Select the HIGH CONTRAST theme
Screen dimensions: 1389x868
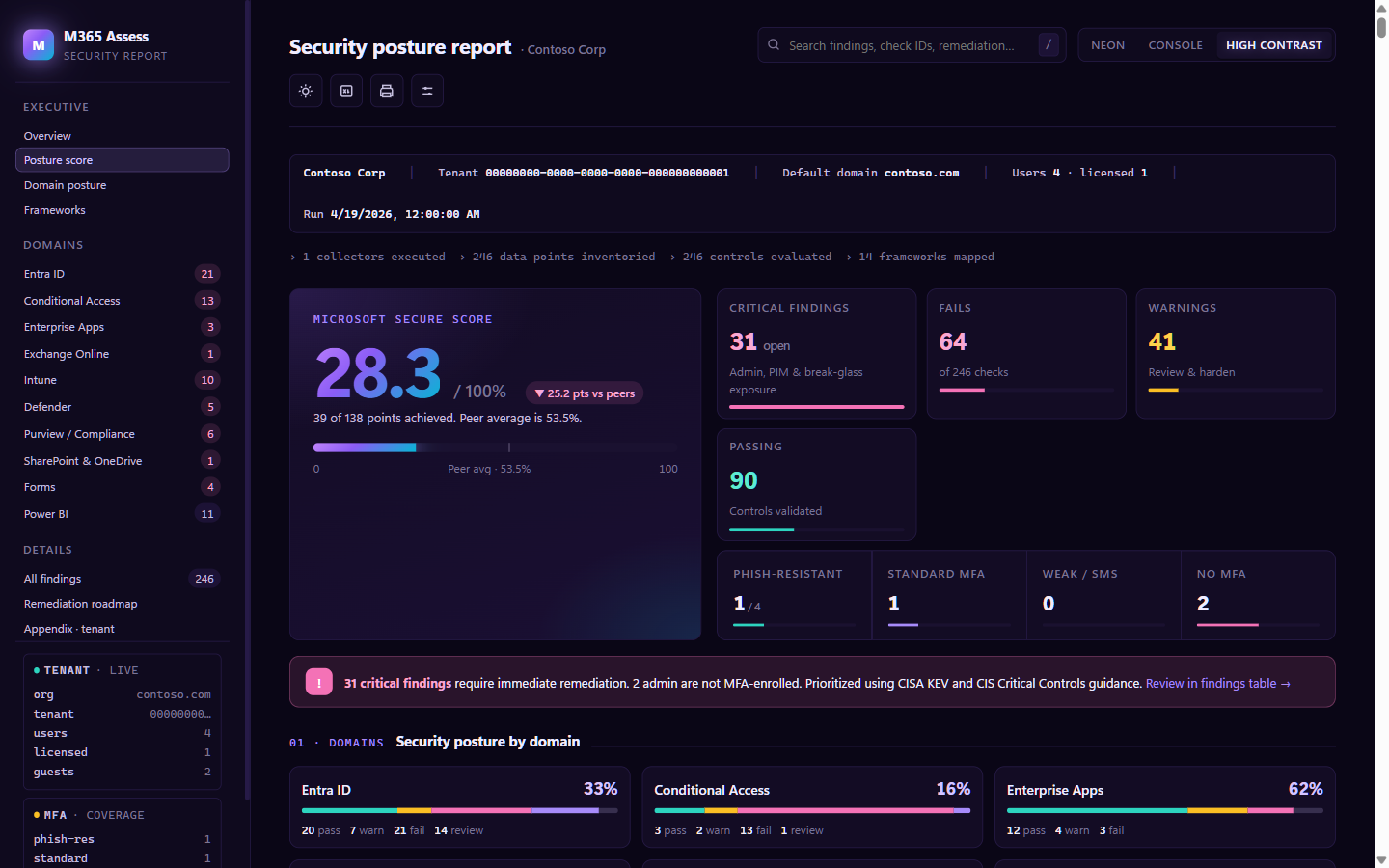click(1273, 45)
